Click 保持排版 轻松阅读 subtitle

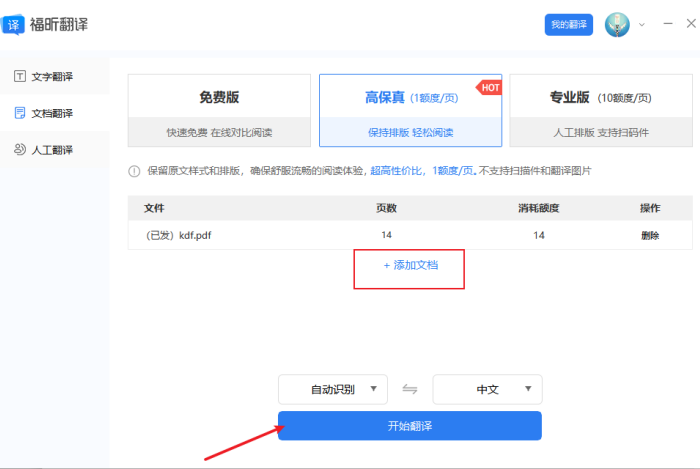[410, 133]
